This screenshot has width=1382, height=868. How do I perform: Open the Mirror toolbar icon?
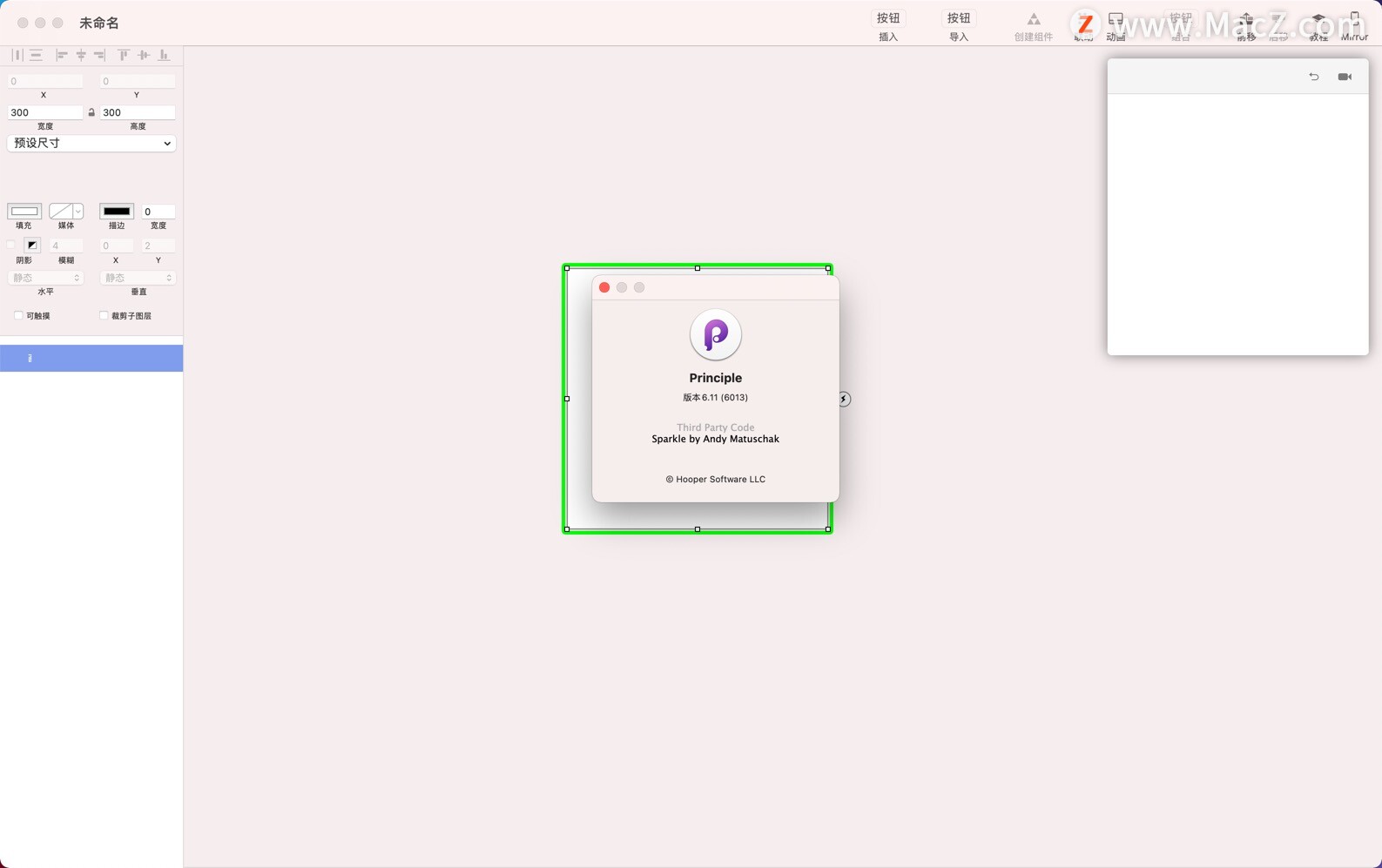pos(1354,19)
